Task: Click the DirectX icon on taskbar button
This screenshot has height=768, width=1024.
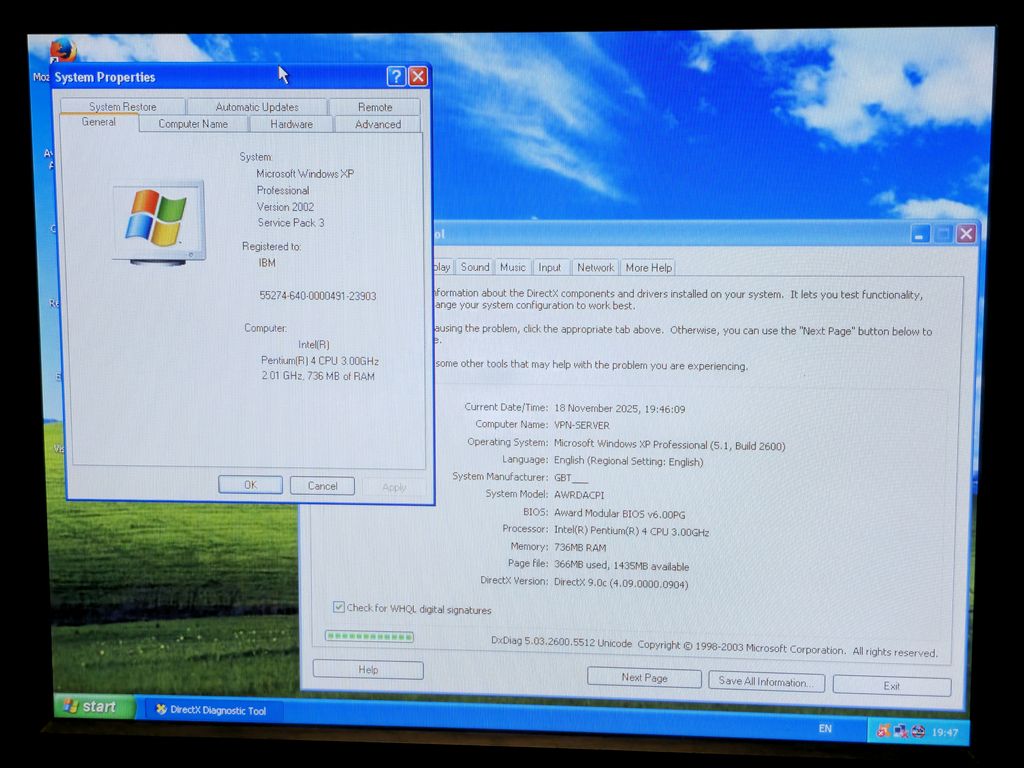Action: pos(160,710)
